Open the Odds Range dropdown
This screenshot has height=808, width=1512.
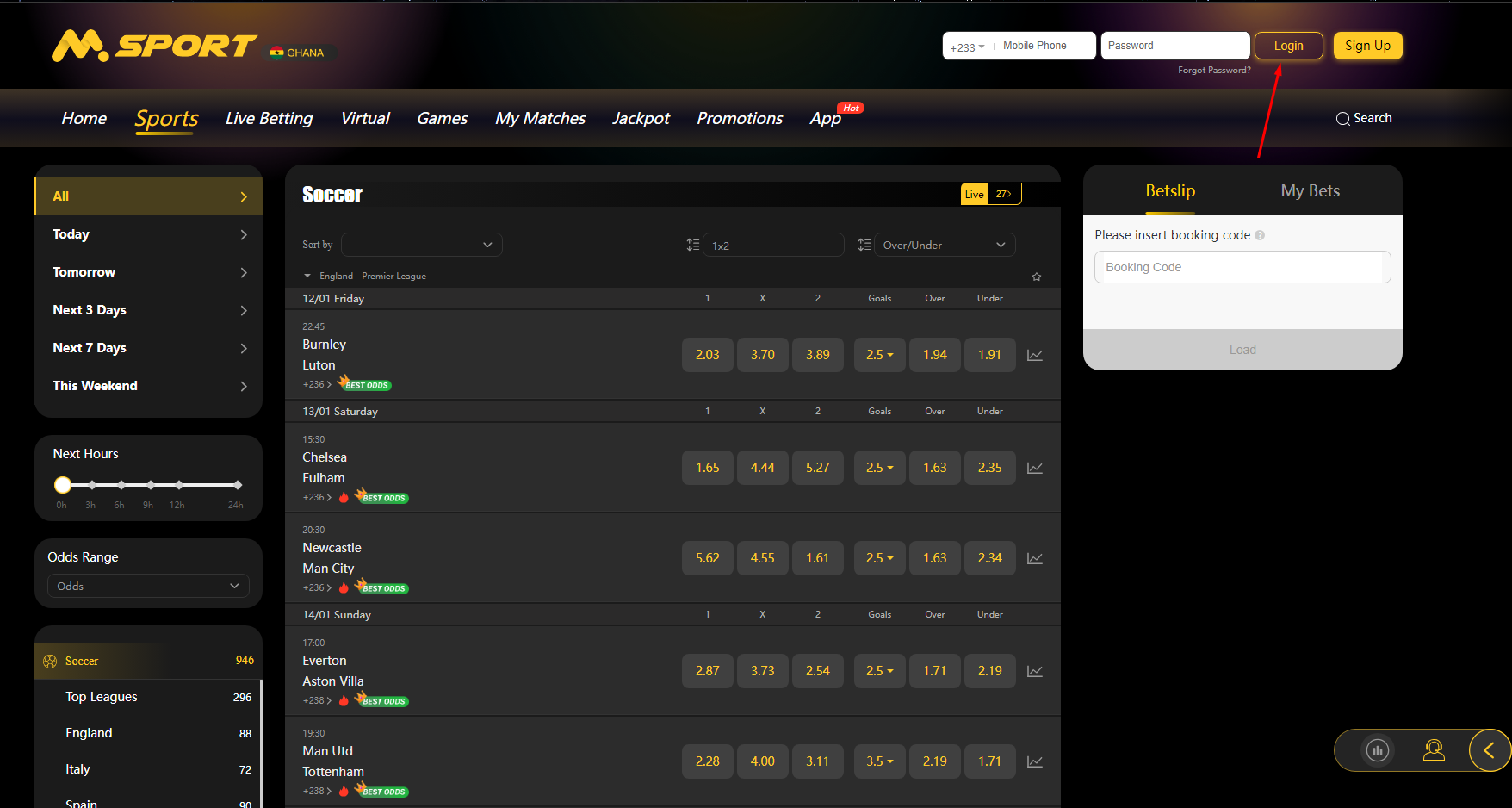148,586
